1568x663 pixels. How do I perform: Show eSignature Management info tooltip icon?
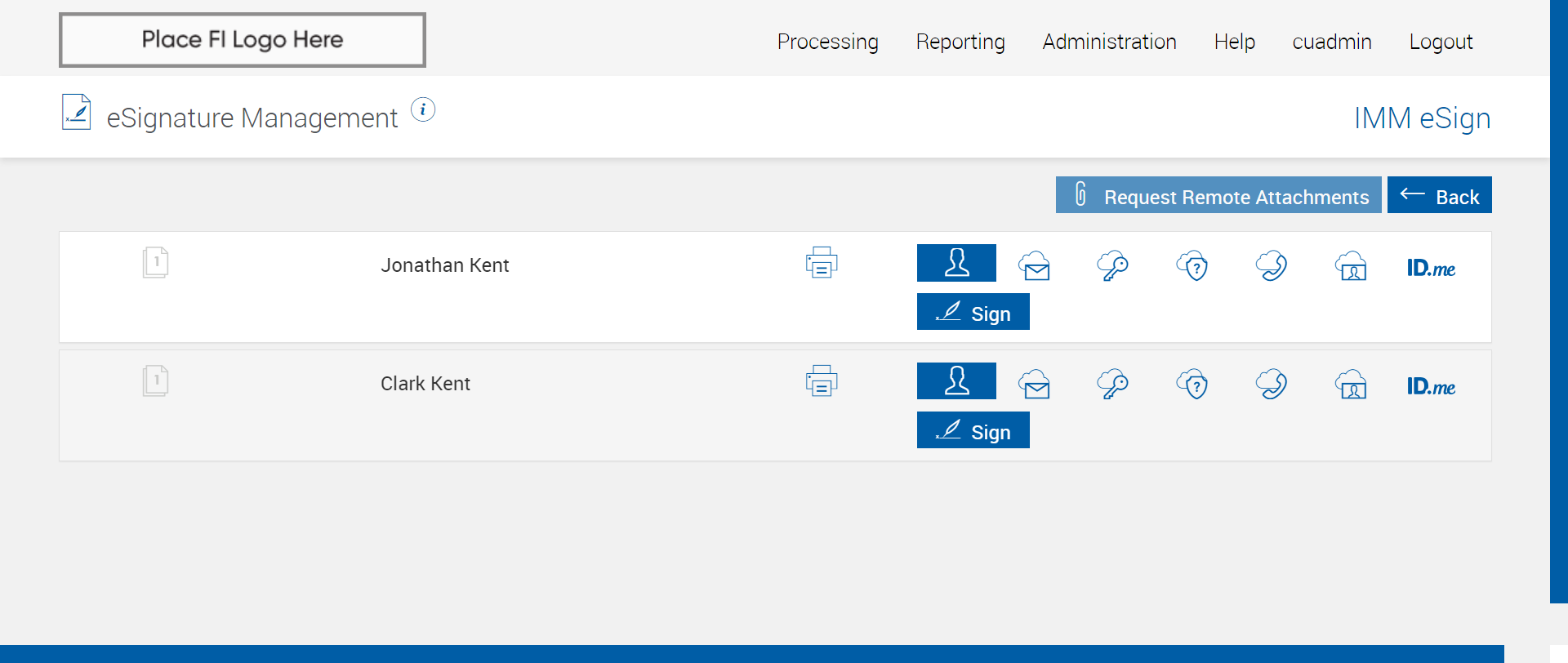423,109
